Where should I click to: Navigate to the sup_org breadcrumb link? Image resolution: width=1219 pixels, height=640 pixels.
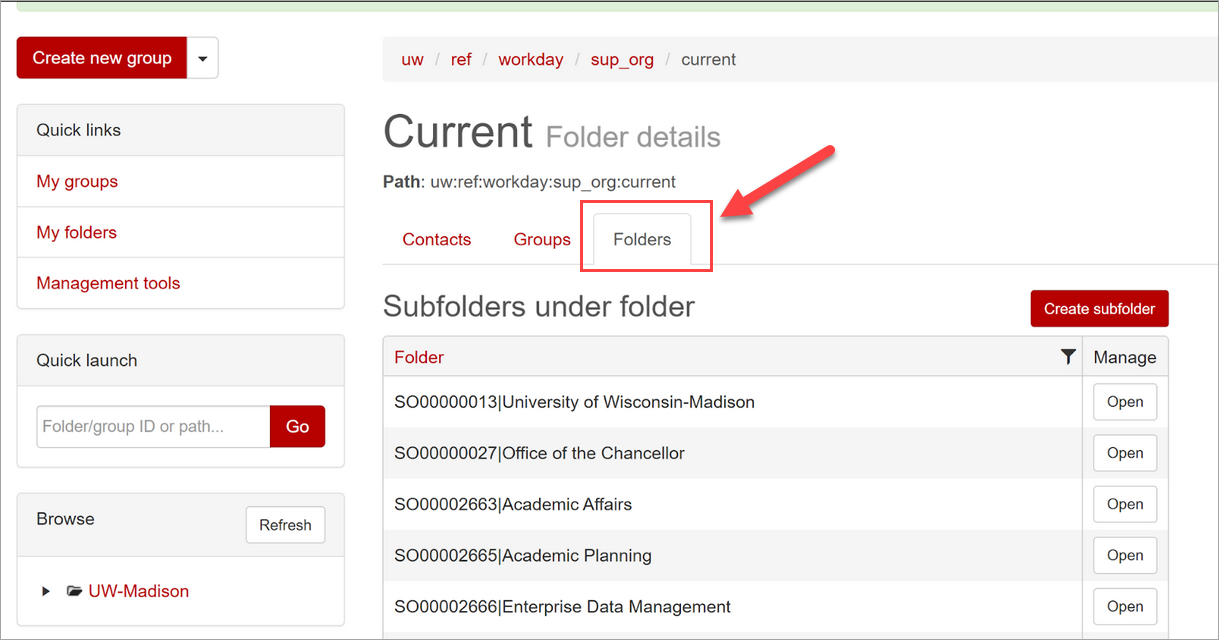pos(622,59)
